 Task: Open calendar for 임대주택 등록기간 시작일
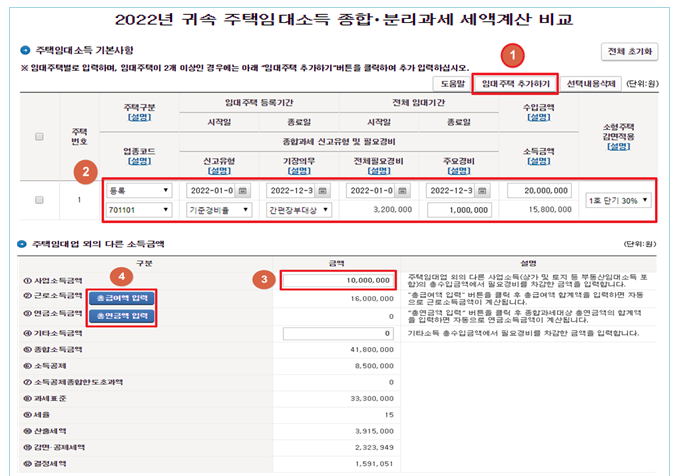point(243,191)
